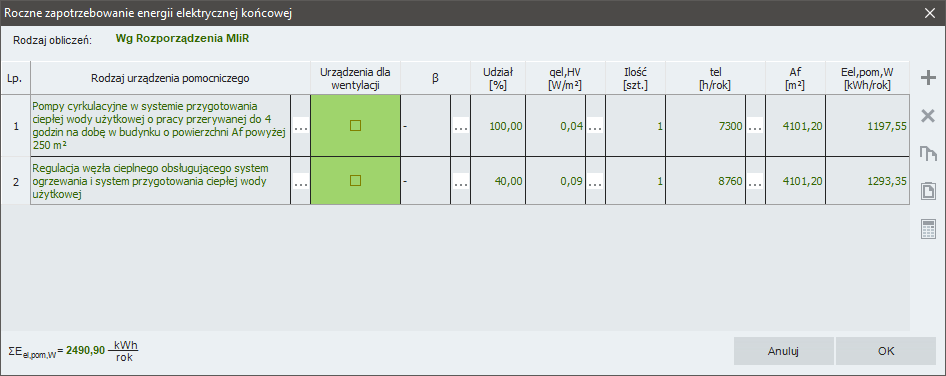Close the dialog with the title bar X
The width and height of the screenshot is (946, 376).
pyautogui.click(x=930, y=13)
